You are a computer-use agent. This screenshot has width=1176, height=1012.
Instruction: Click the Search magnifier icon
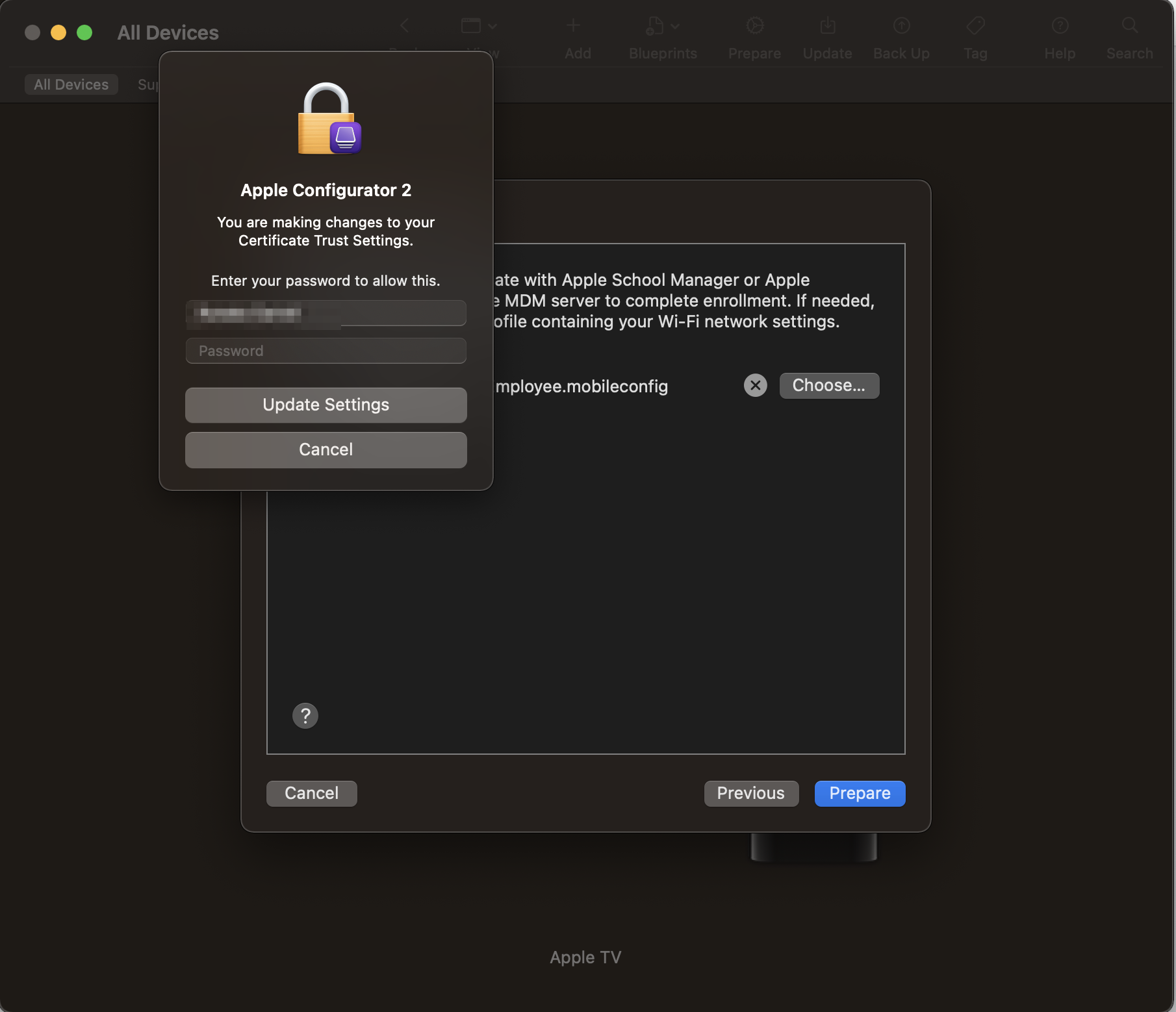coord(1130,26)
